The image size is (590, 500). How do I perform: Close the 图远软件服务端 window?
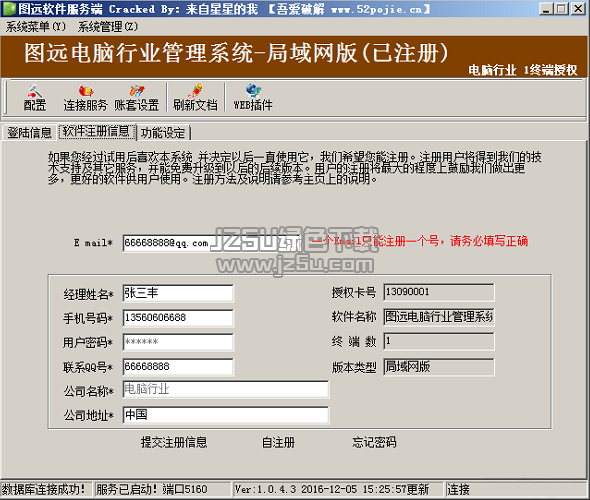point(578,9)
